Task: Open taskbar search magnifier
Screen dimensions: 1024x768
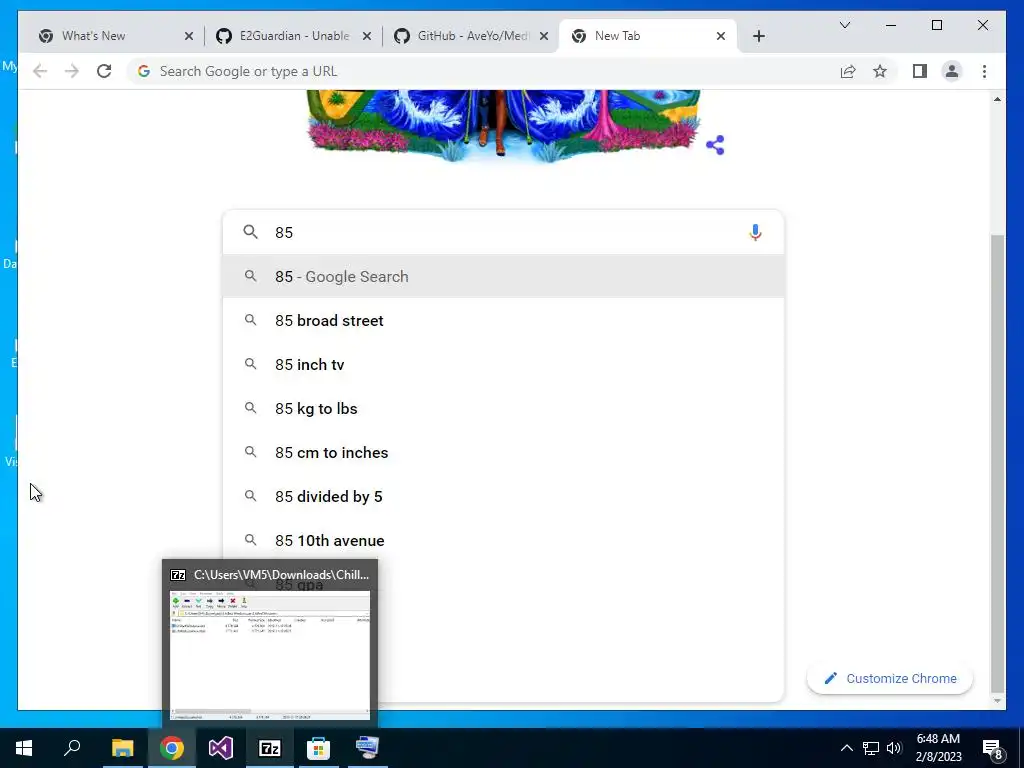Action: pyautogui.click(x=72, y=748)
